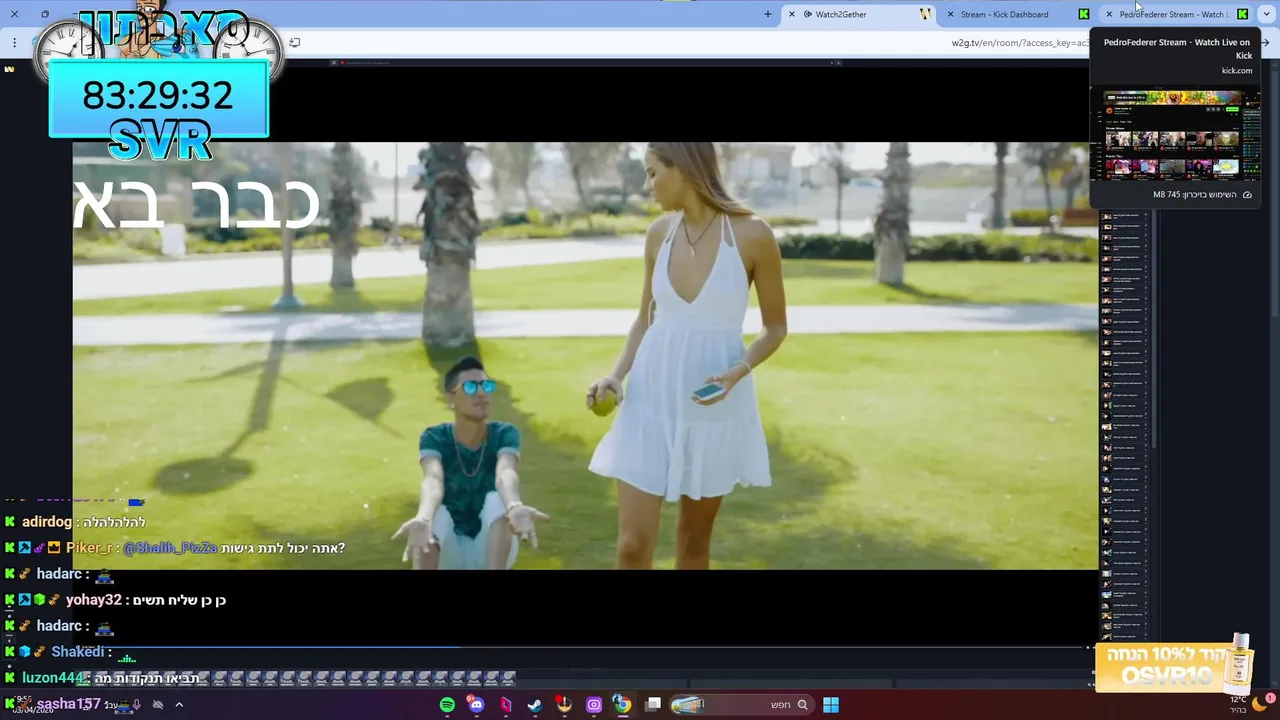Switch to the PedroFederer Stream tab
Screen dimensions: 1280x720
[1176, 14]
